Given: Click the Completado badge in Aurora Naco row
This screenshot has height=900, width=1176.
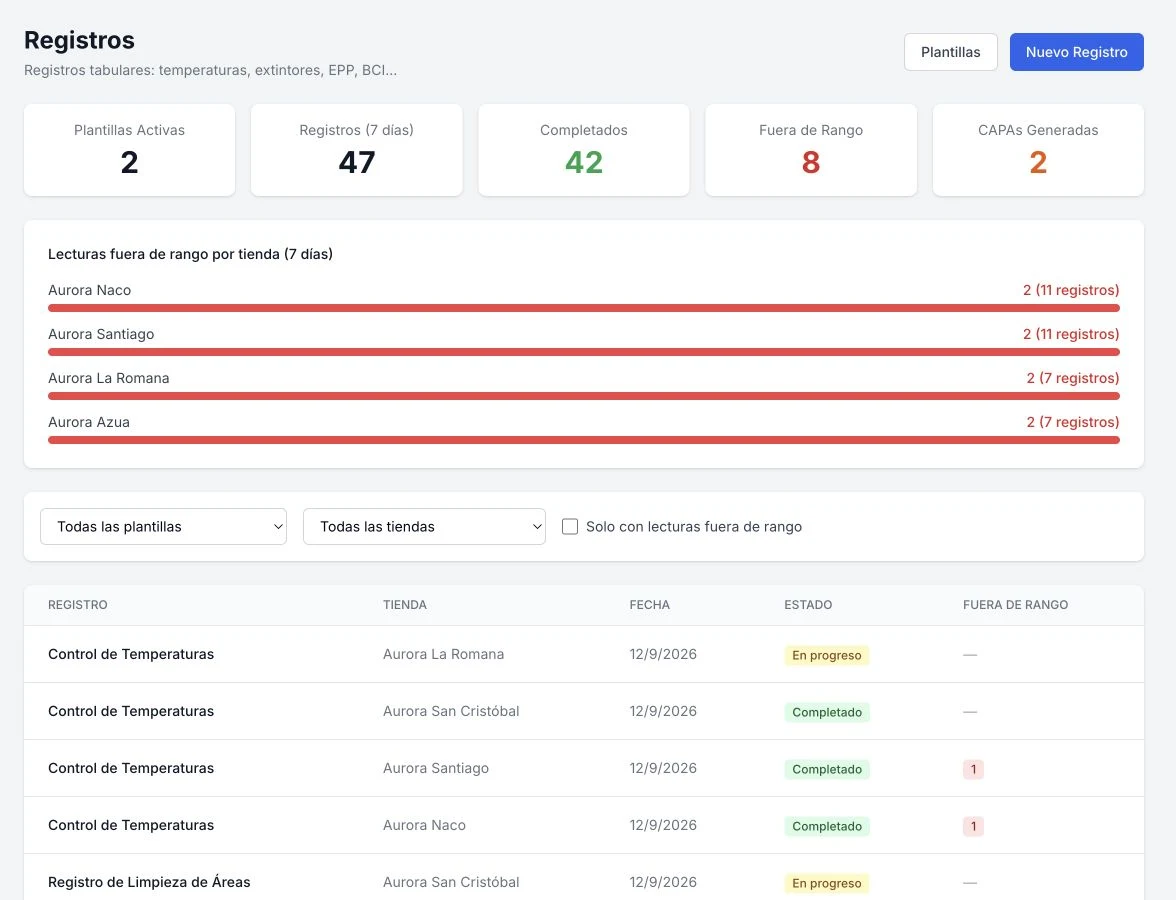Looking at the screenshot, I should pos(827,826).
